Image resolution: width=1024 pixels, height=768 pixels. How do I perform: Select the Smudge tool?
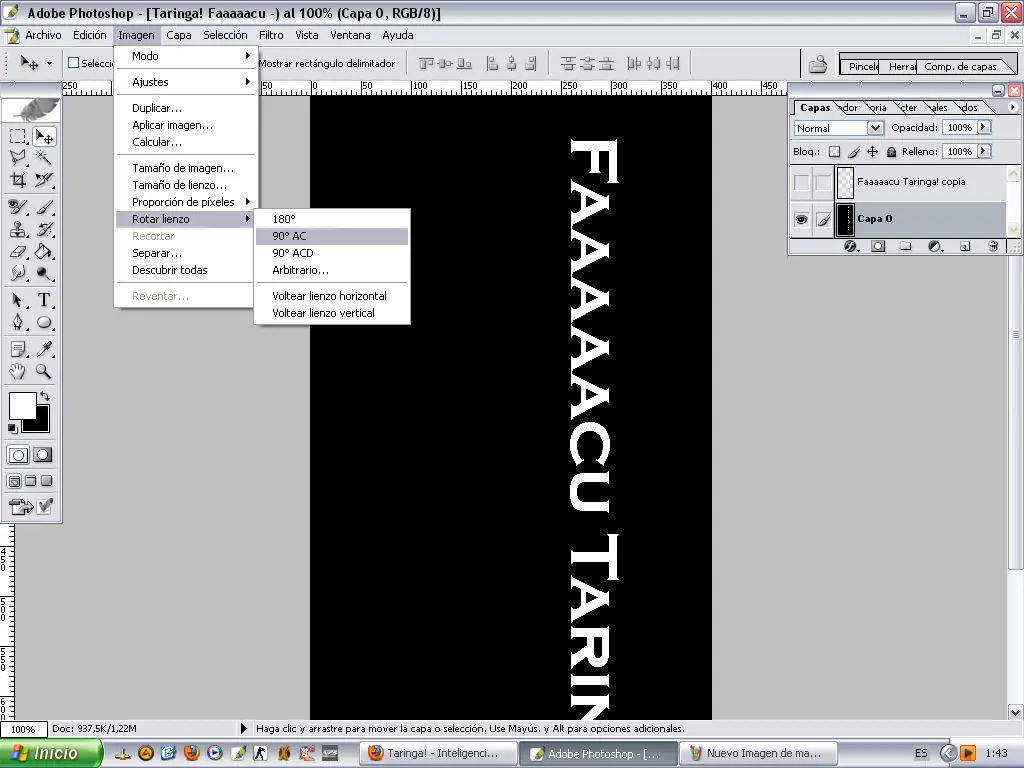coord(18,273)
